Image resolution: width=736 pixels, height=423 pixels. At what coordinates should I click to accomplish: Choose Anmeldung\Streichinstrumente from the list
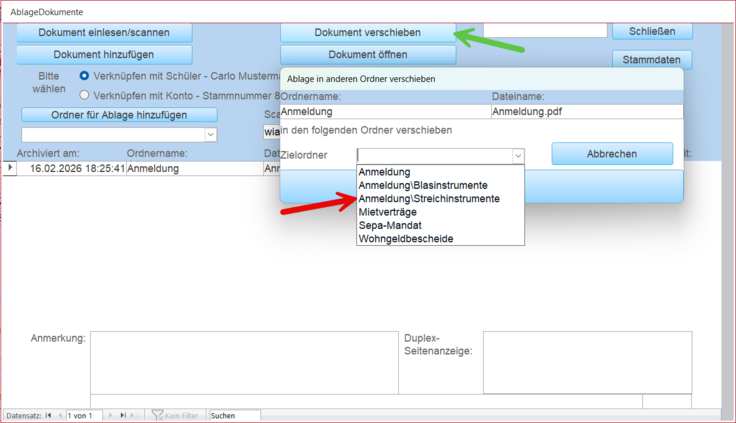(x=429, y=199)
